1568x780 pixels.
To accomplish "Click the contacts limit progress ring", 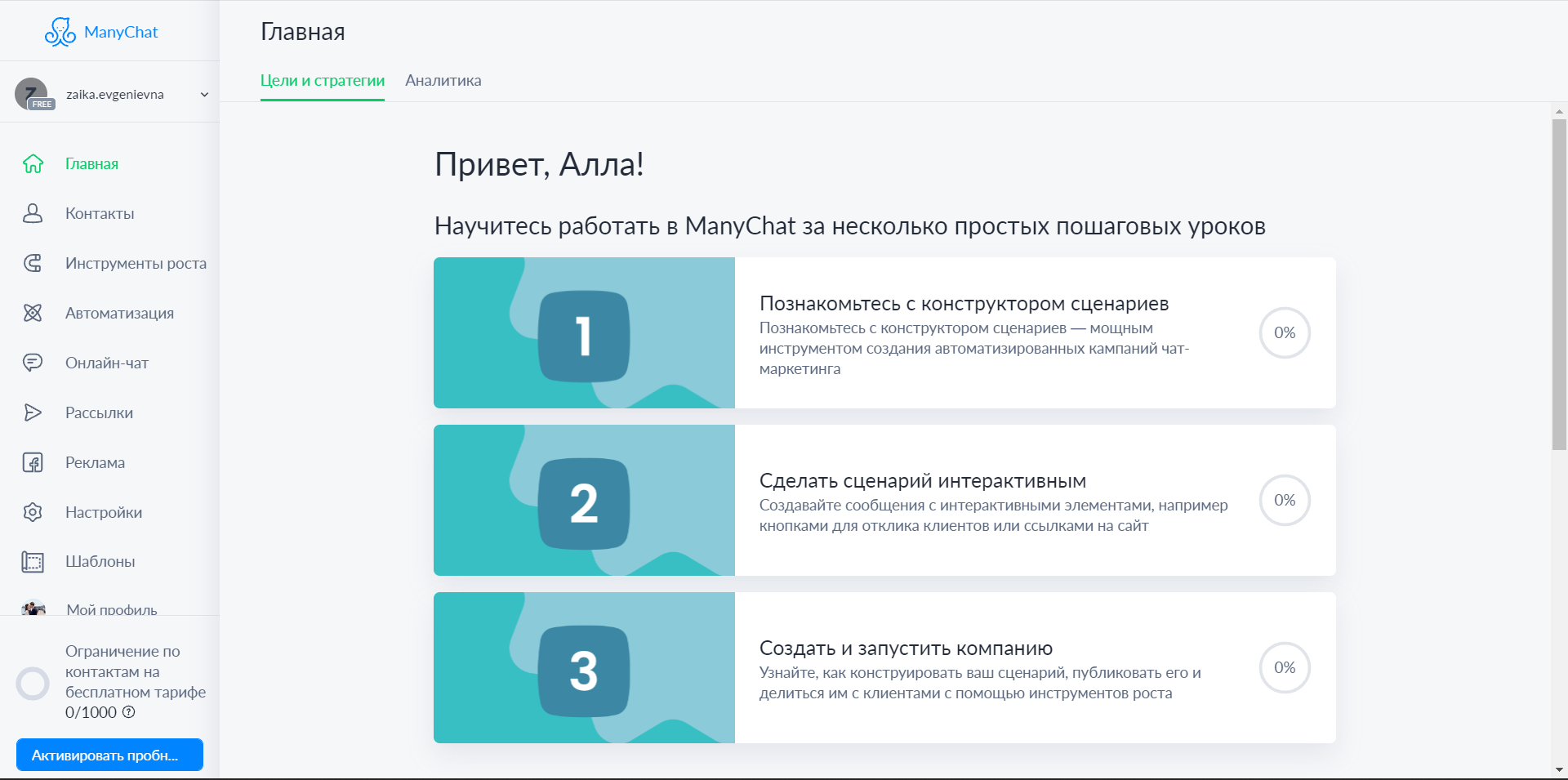I will [33, 684].
